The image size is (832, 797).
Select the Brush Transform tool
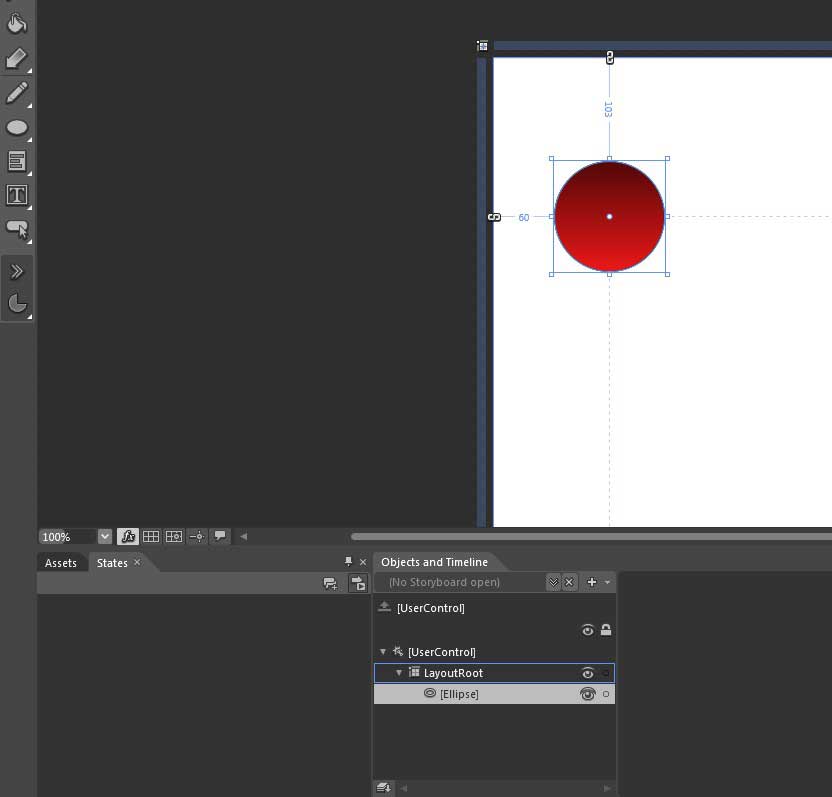pyautogui.click(x=16, y=58)
